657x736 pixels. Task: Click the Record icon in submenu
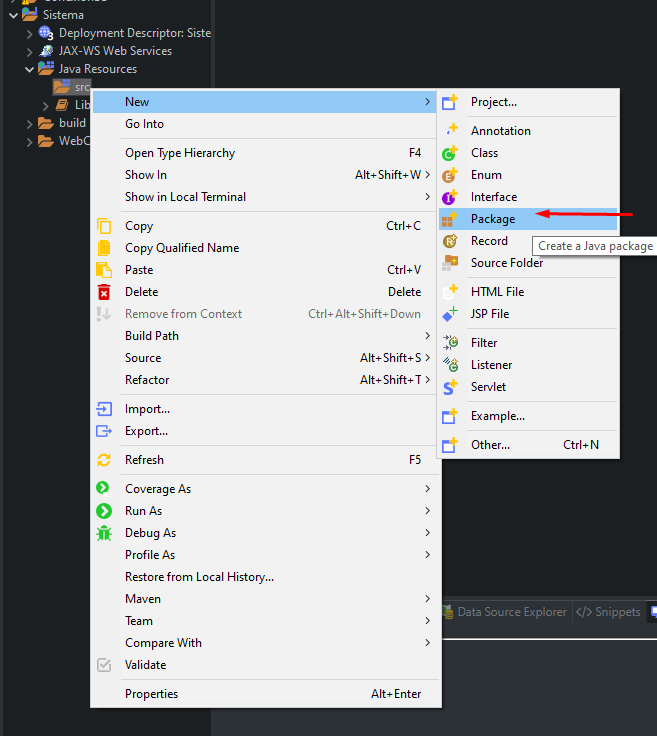coord(450,241)
